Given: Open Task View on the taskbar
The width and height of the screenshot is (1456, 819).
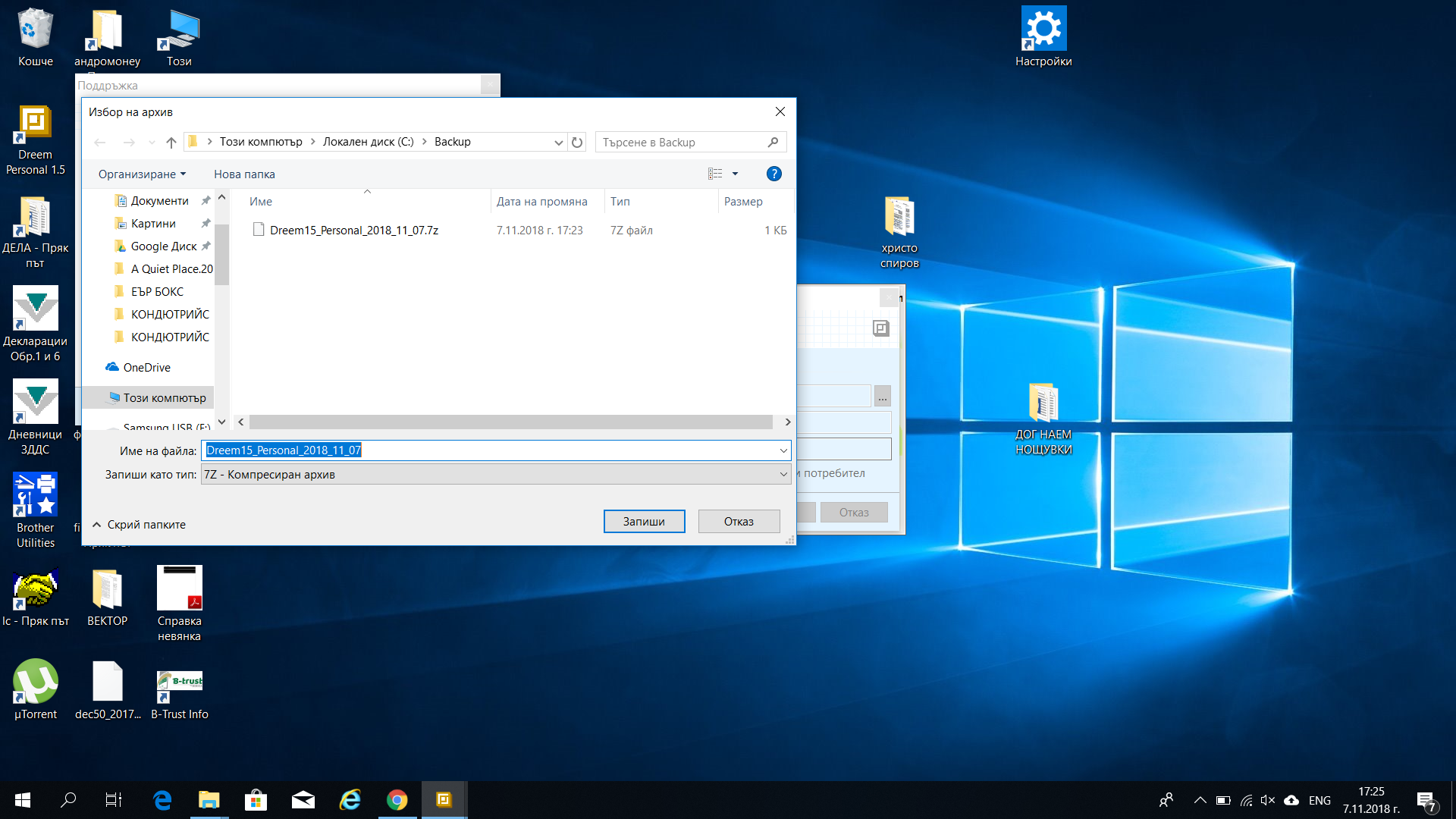Looking at the screenshot, I should click(x=114, y=800).
